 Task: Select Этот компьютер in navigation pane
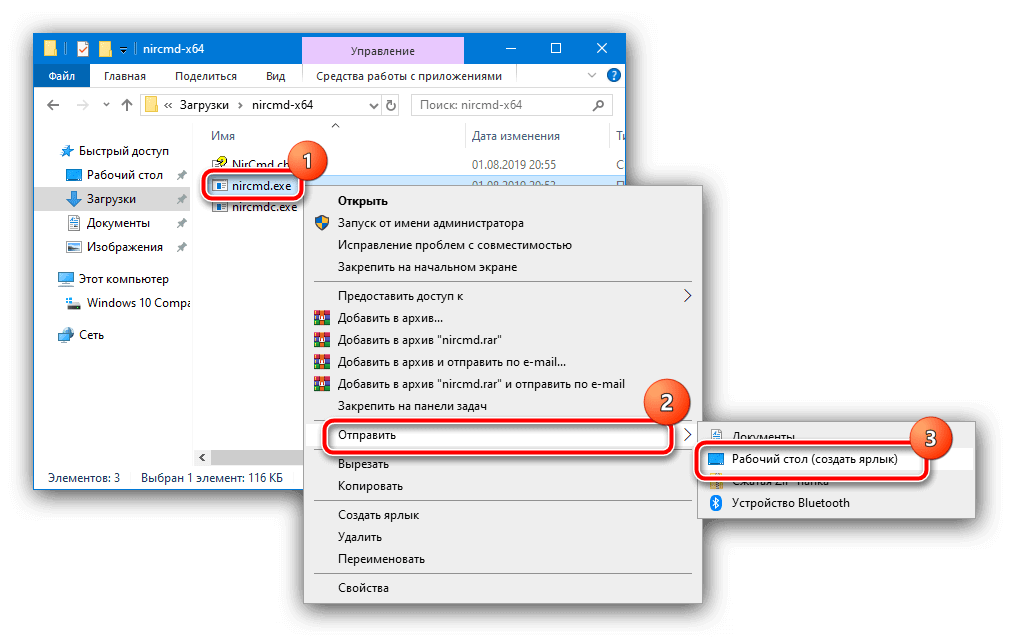[x=113, y=279]
